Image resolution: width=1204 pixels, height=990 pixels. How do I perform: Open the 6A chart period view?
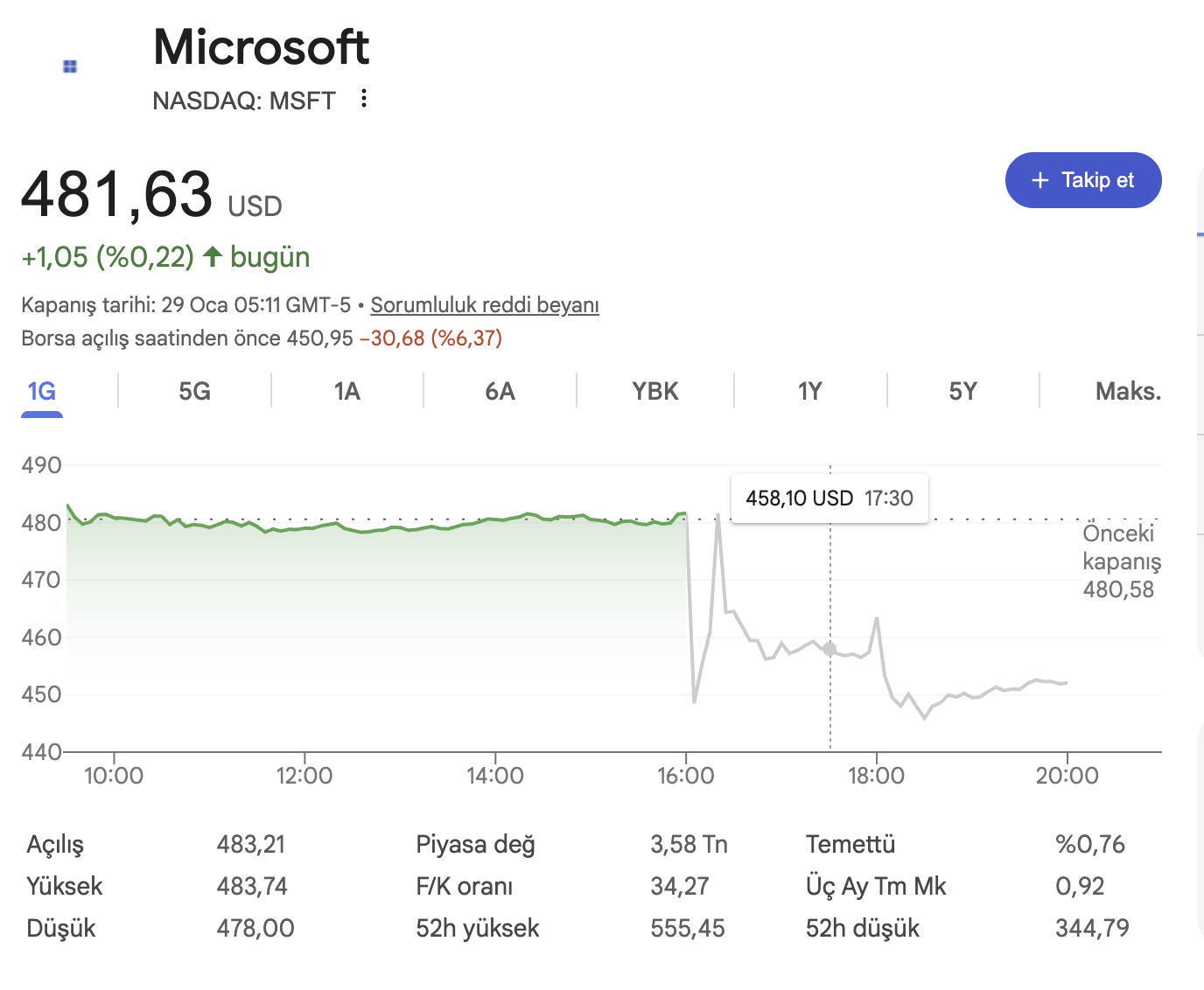click(x=499, y=391)
